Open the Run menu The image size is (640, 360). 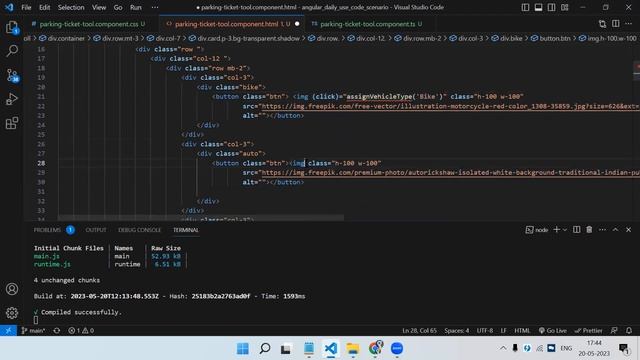tap(136, 7)
